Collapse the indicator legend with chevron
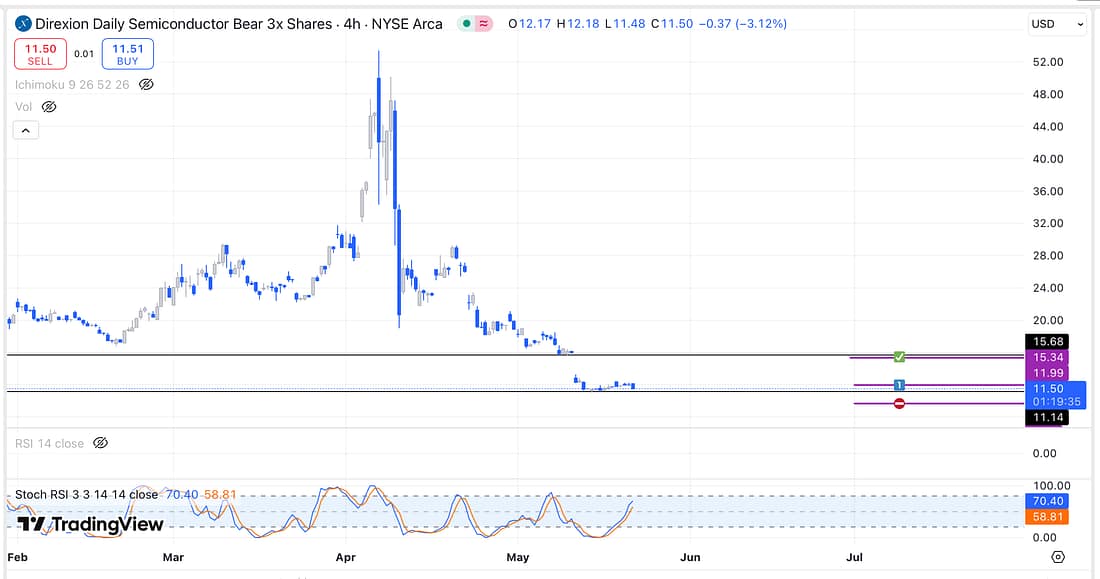 click(26, 130)
